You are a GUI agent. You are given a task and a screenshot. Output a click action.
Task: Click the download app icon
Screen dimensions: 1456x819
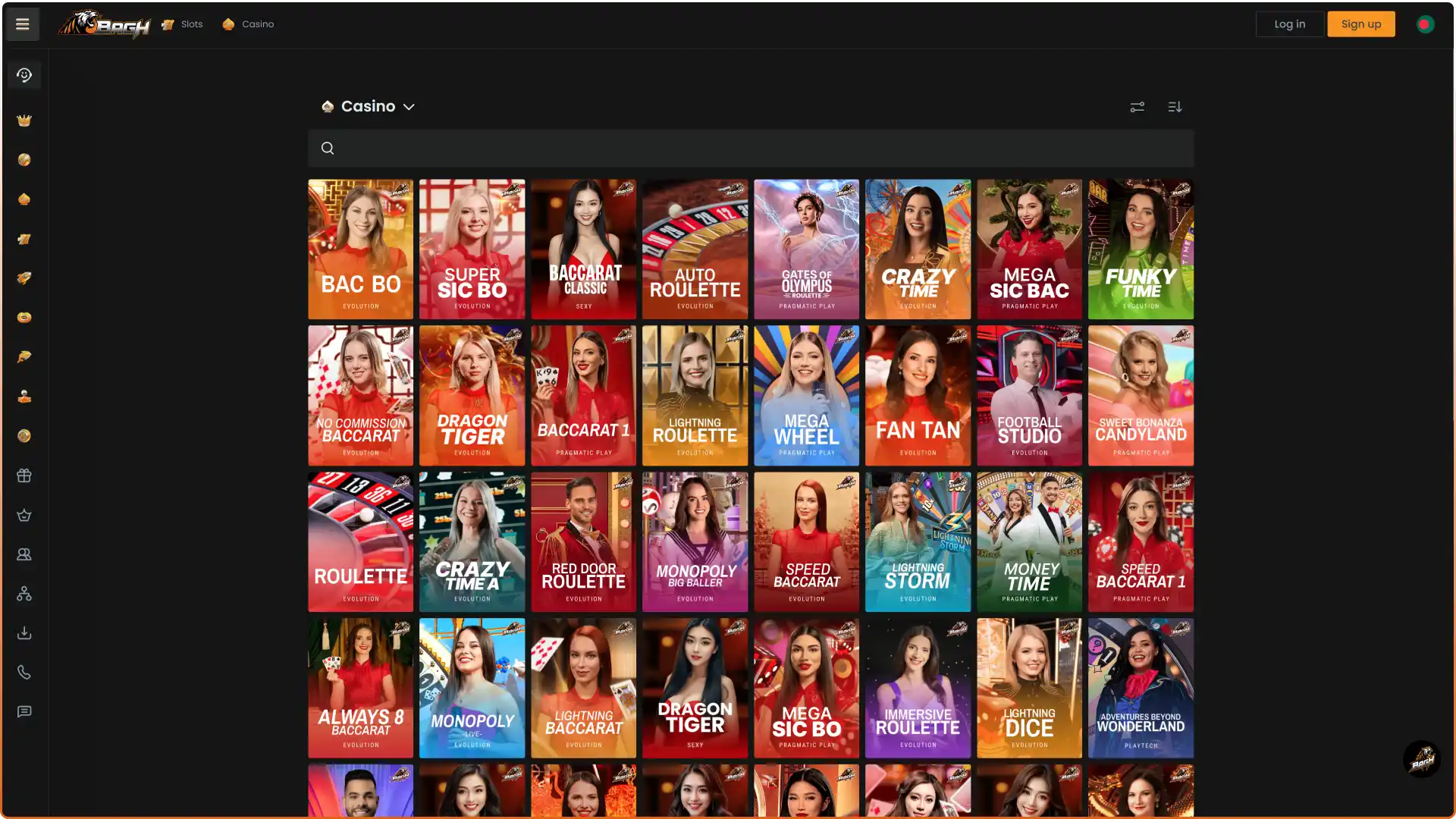click(x=24, y=633)
